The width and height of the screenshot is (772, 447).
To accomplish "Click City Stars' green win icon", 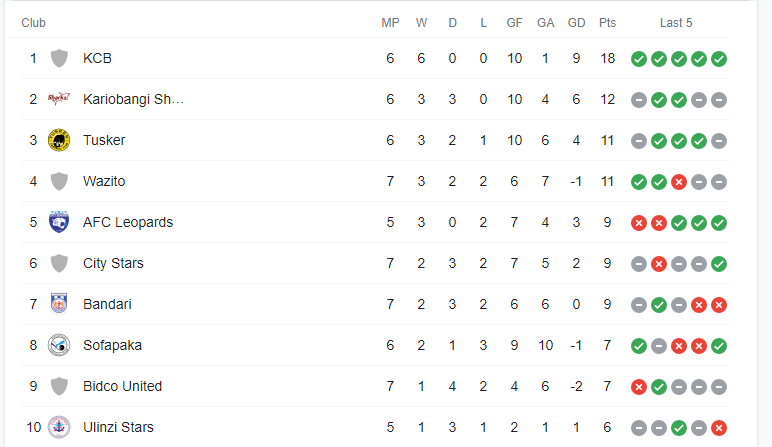I will tap(719, 264).
